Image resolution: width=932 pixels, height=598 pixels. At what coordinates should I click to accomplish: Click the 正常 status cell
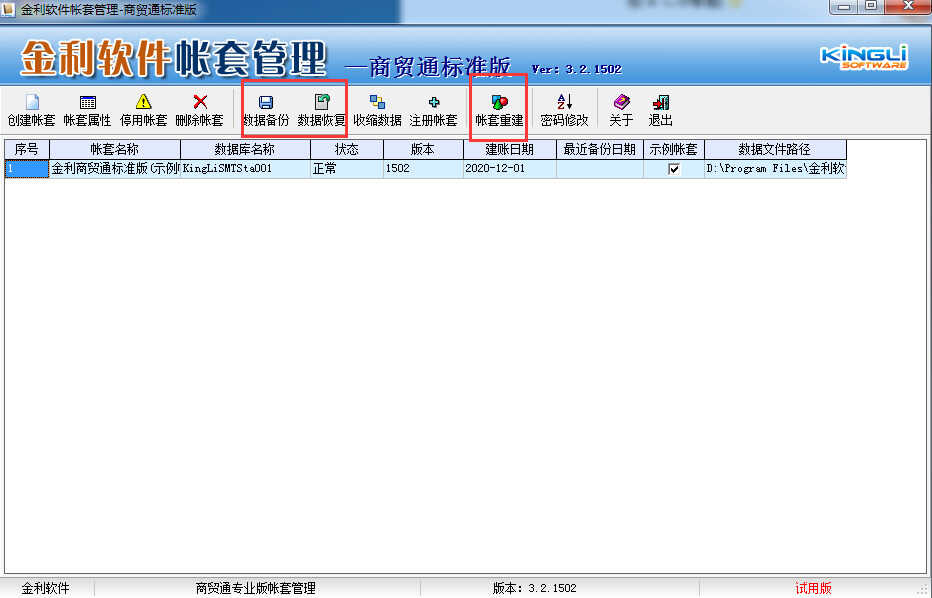pos(347,169)
